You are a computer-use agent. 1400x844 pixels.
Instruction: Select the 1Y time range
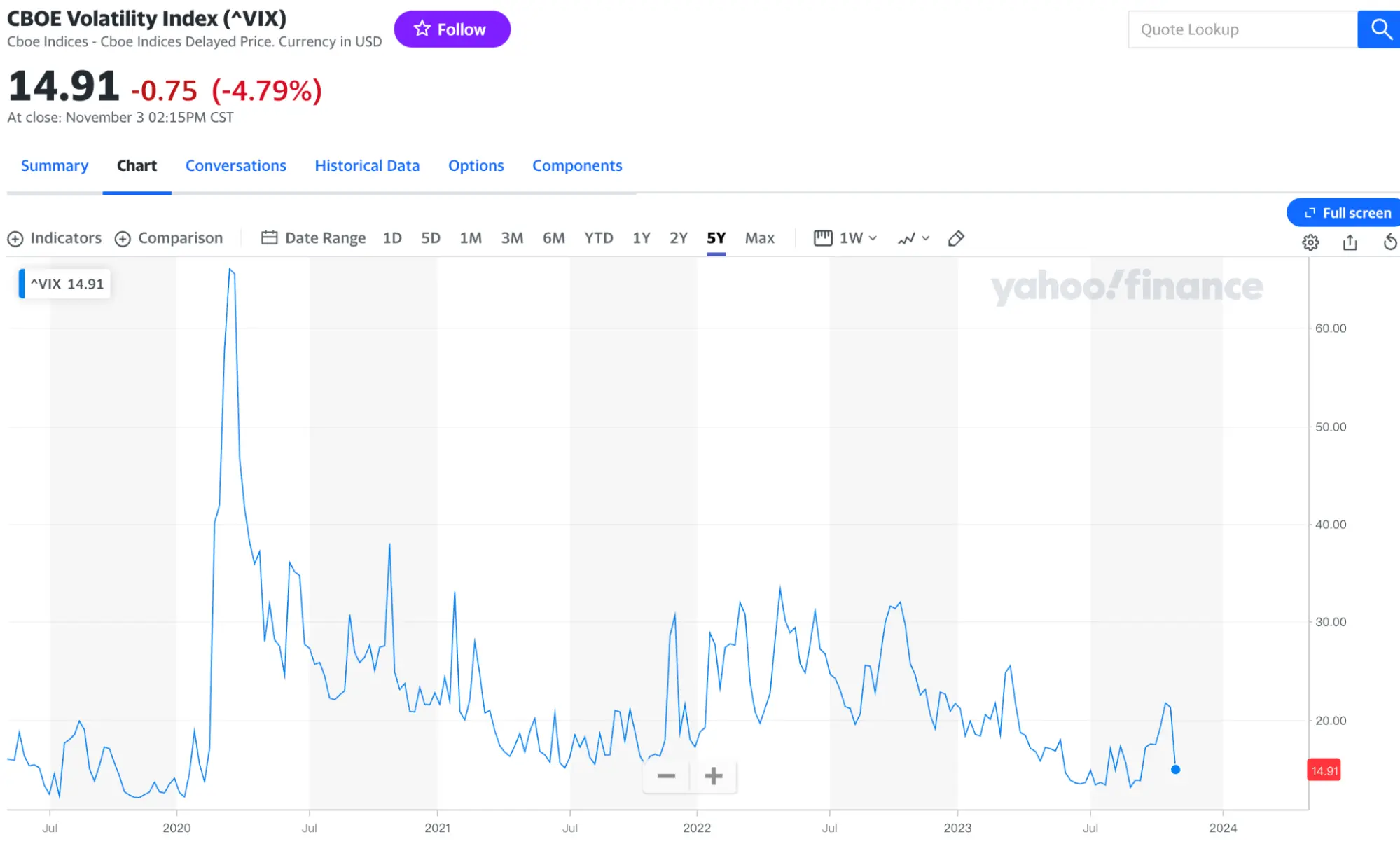(x=641, y=238)
